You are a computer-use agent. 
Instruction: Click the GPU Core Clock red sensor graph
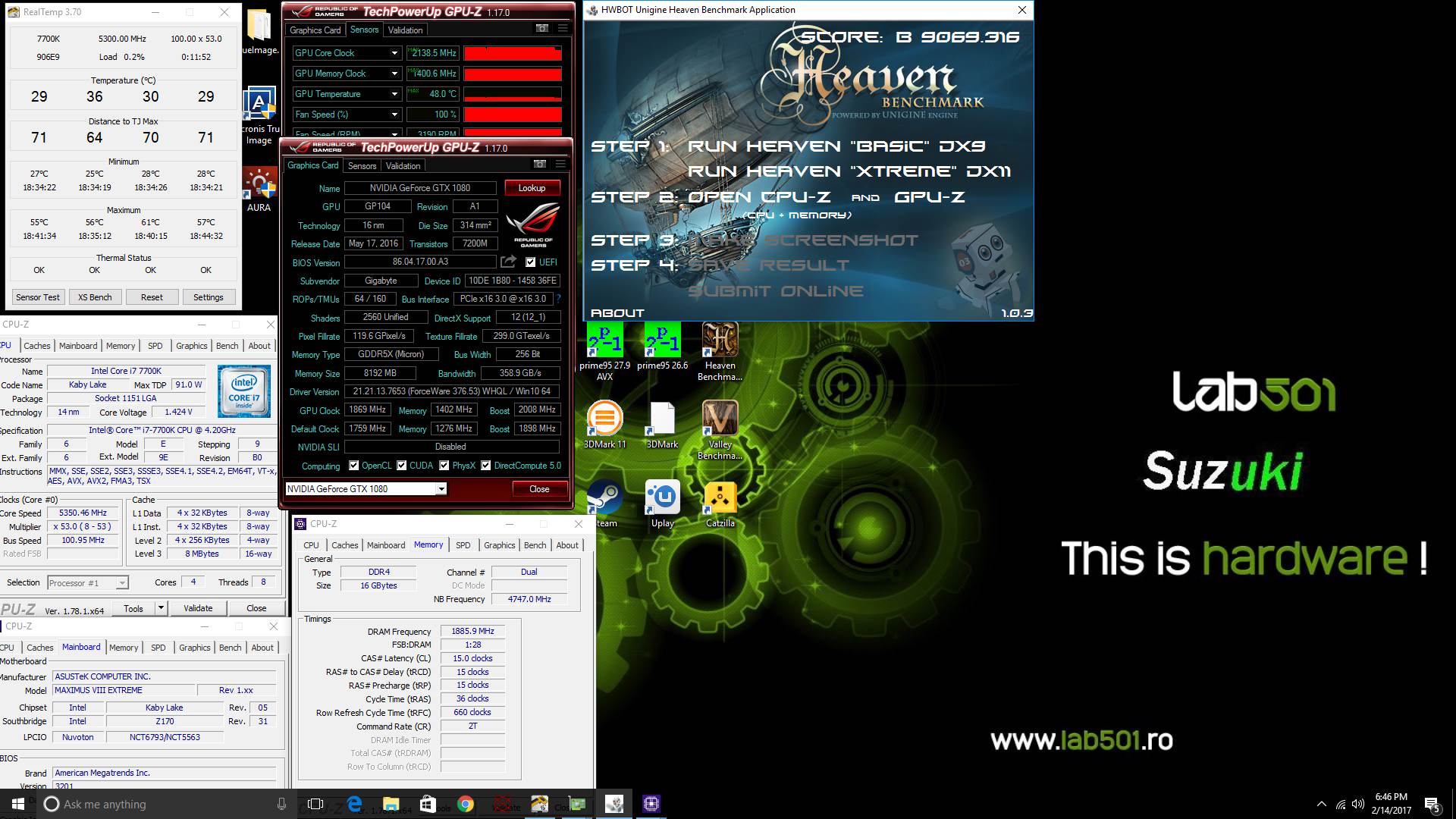click(513, 53)
